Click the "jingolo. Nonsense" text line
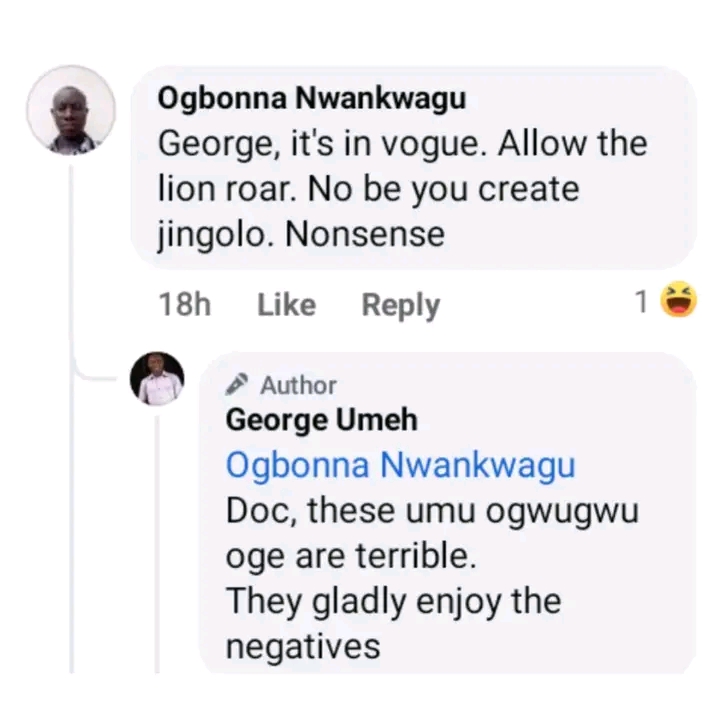This screenshot has width=720, height=720. point(301,235)
